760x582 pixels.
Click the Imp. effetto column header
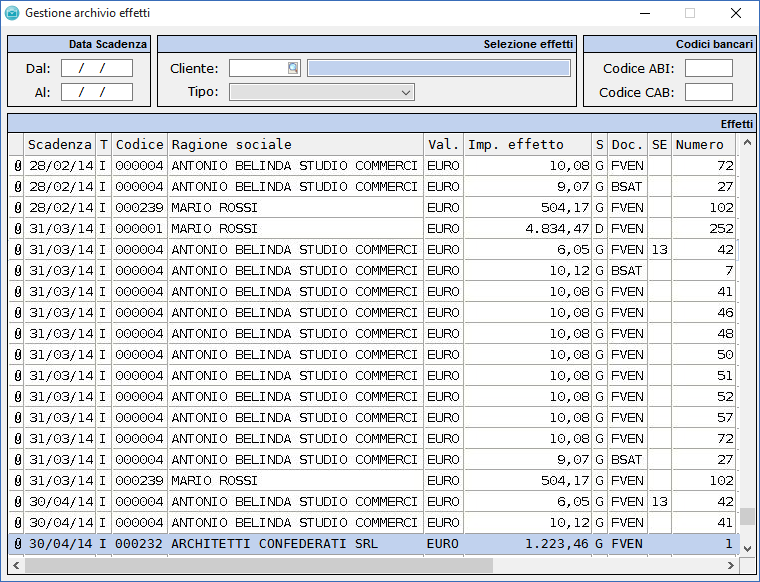(x=527, y=144)
